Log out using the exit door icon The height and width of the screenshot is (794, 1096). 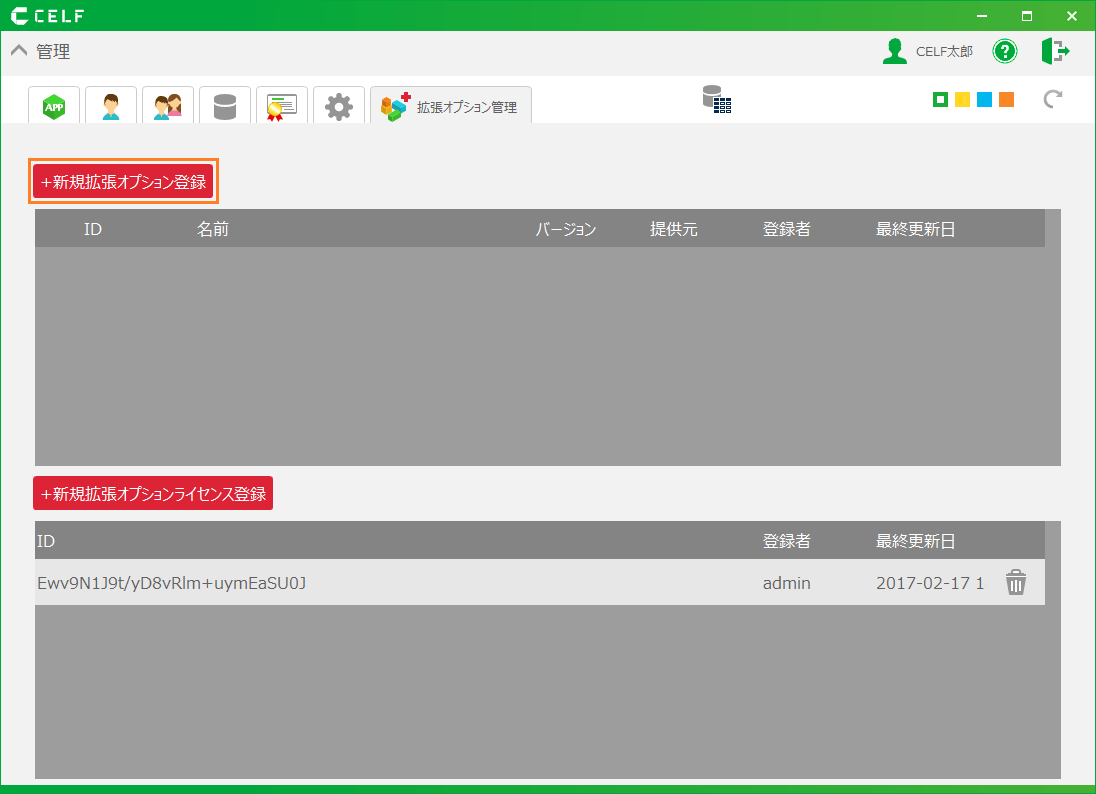coord(1054,52)
